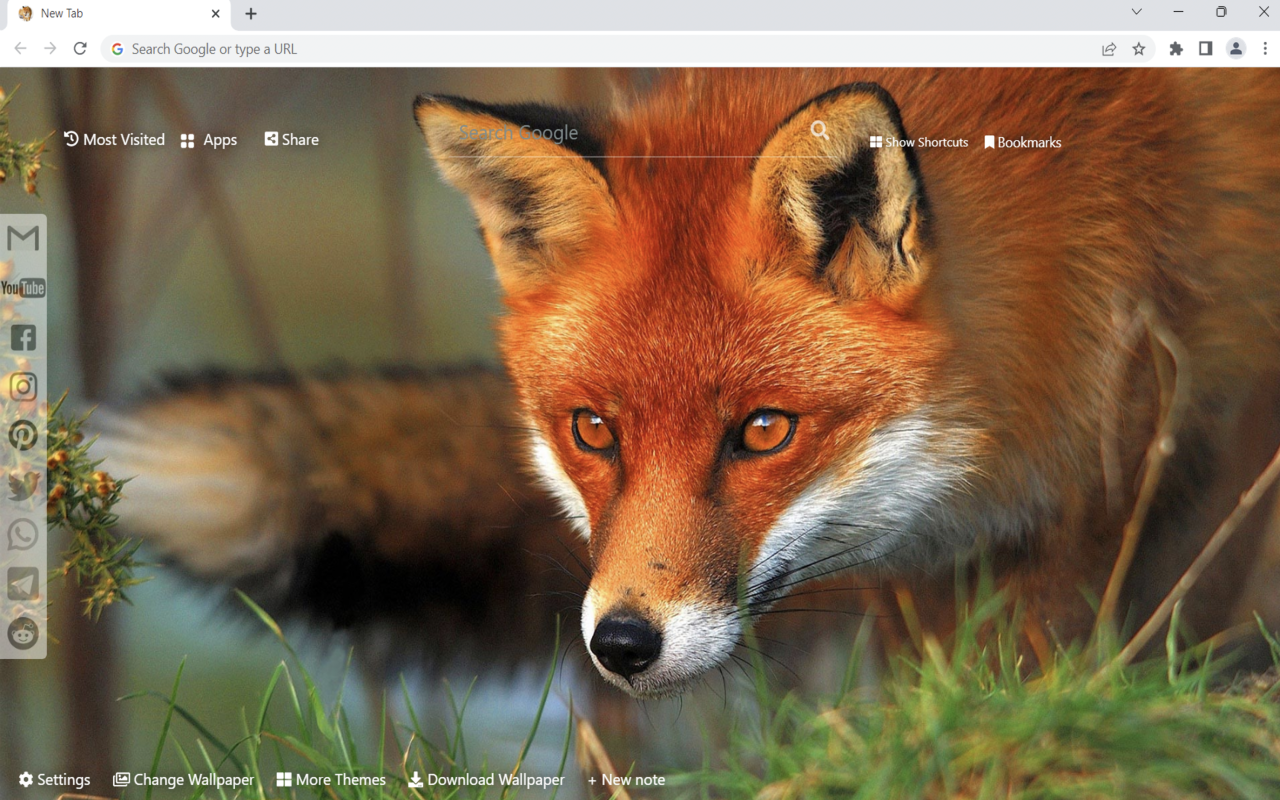This screenshot has width=1280, height=800.
Task: Open the Most Visited list
Action: point(114,140)
